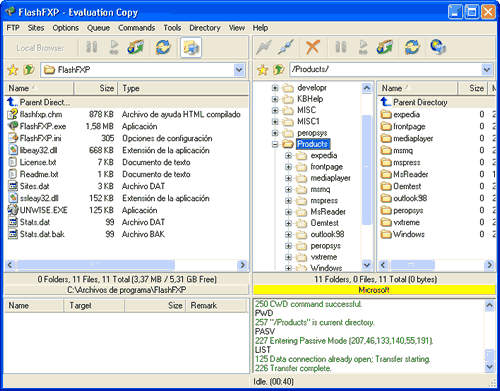The height and width of the screenshot is (391, 500).
Task: Click the red X abort icon
Action: point(313,47)
